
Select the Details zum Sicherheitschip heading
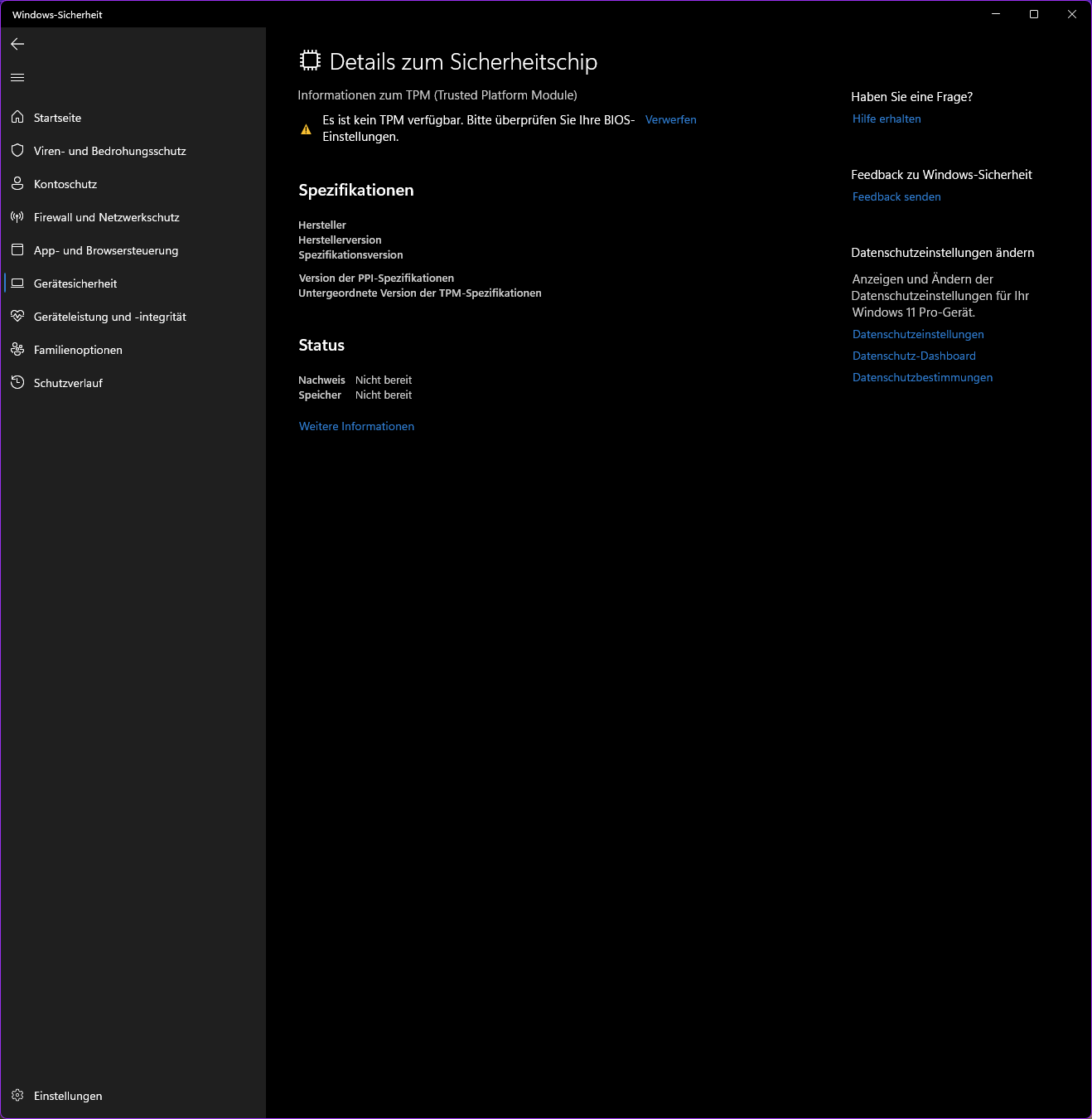pos(463,61)
